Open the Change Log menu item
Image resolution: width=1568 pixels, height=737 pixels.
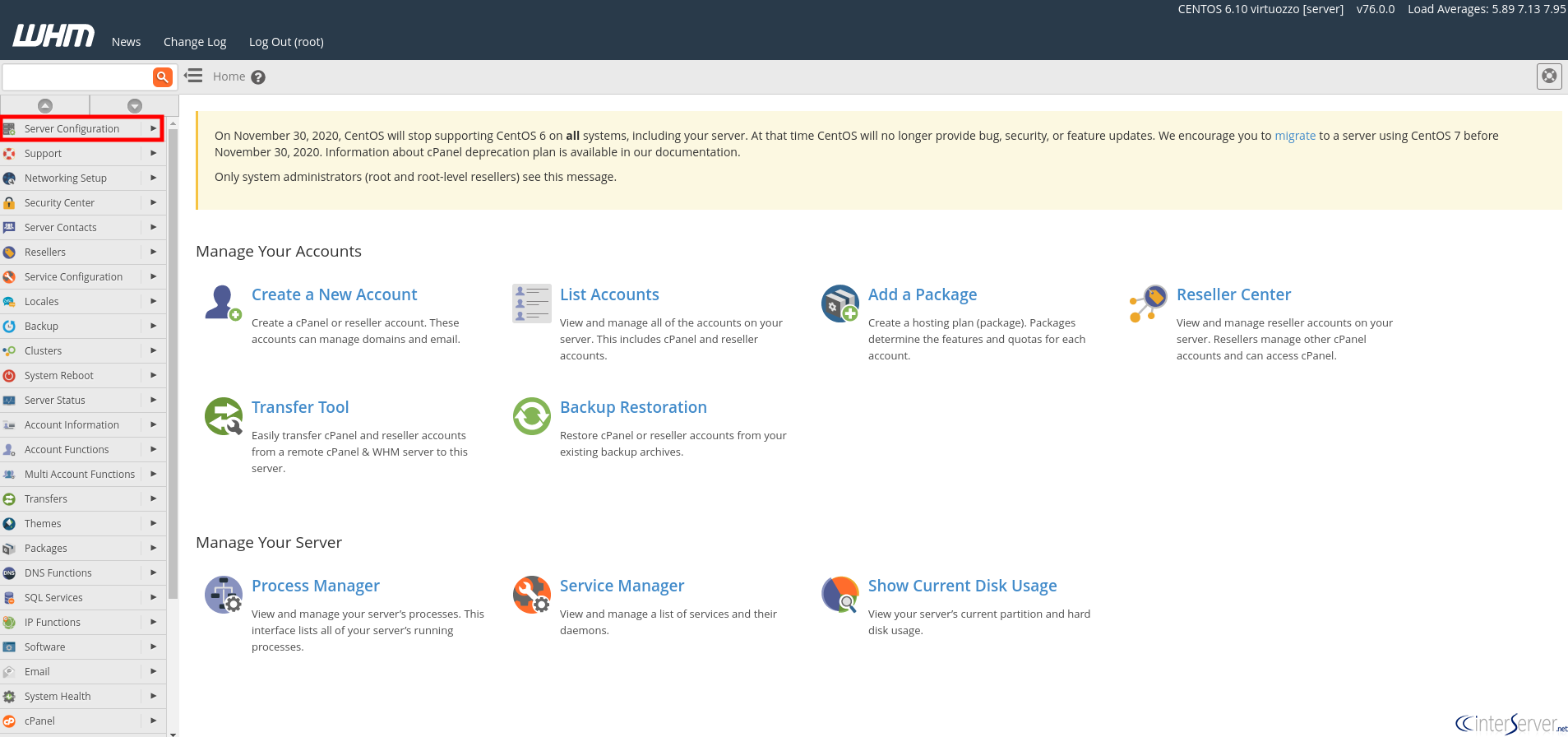pos(195,42)
